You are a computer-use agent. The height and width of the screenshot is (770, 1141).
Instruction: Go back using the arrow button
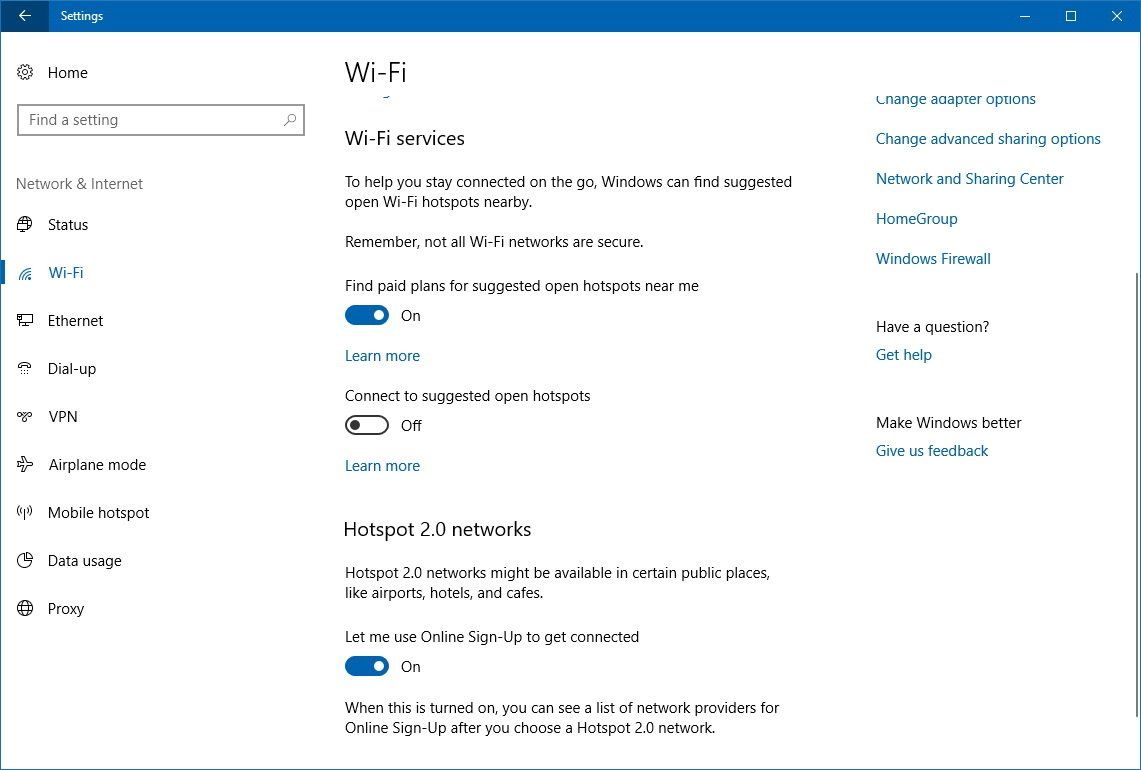coord(24,16)
